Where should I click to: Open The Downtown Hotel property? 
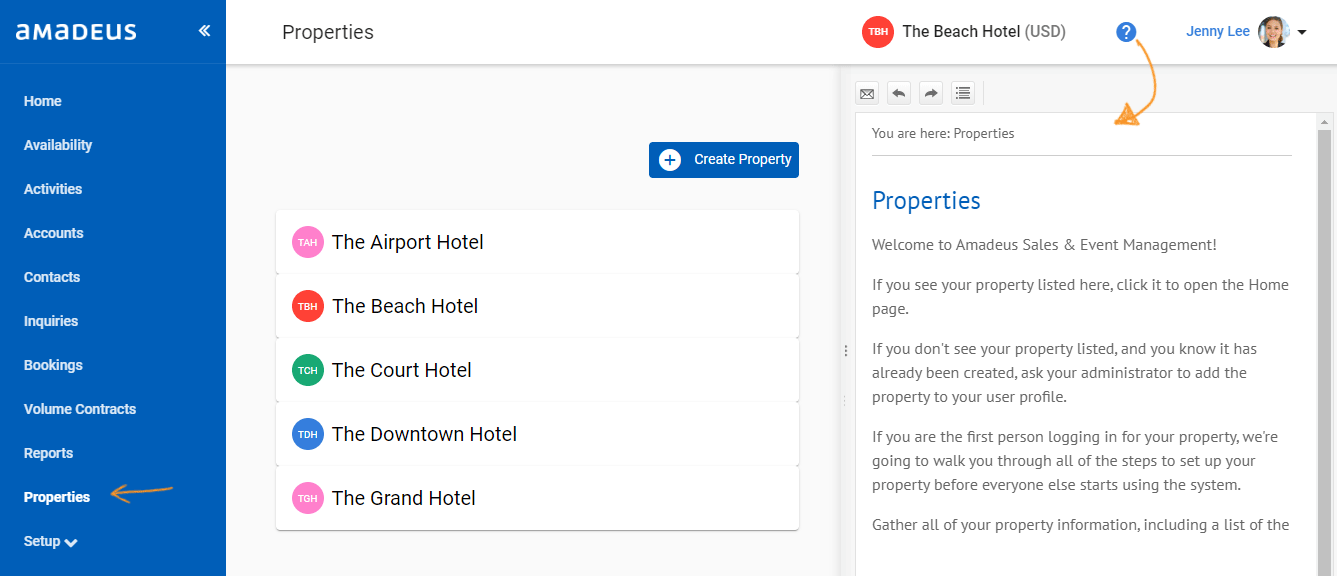pos(537,434)
